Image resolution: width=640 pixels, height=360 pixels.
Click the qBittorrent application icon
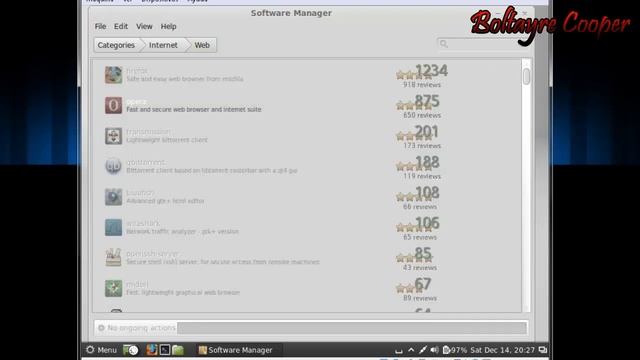[x=113, y=167]
